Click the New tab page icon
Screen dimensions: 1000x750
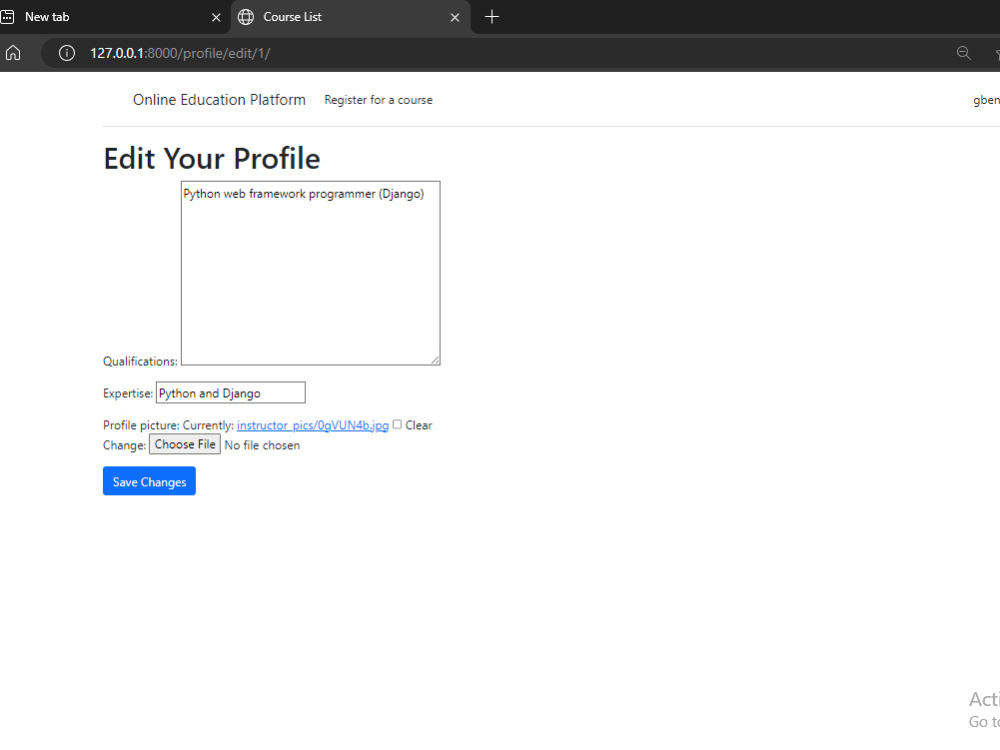[8, 17]
